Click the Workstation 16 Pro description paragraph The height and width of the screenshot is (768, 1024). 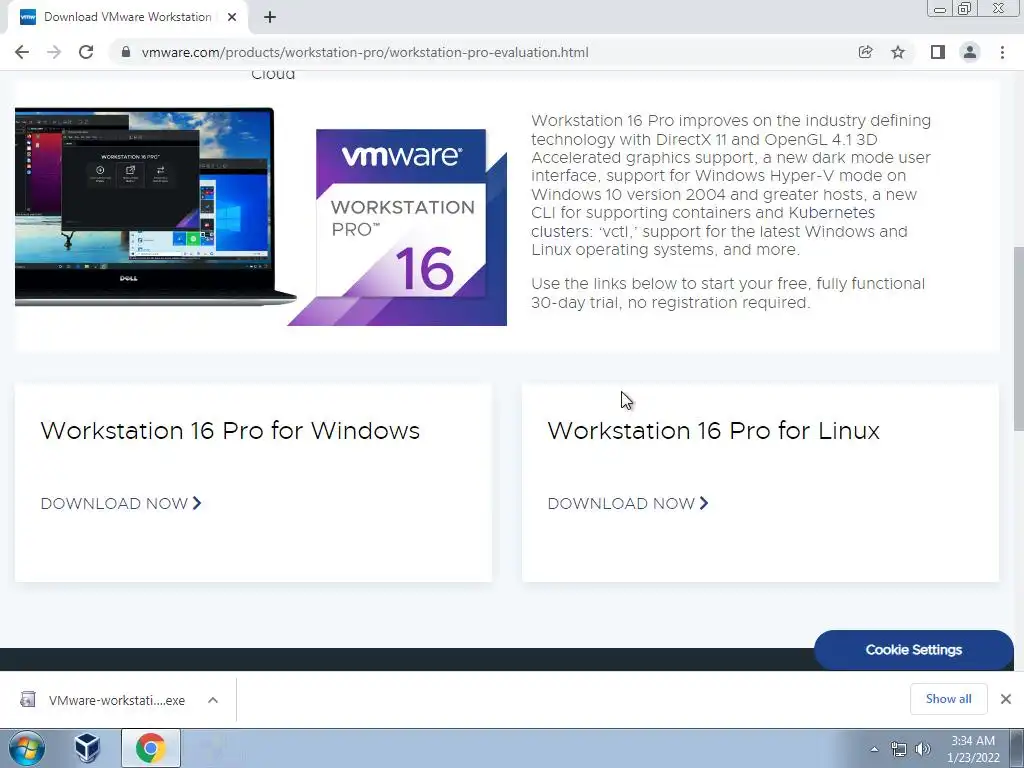[730, 185]
